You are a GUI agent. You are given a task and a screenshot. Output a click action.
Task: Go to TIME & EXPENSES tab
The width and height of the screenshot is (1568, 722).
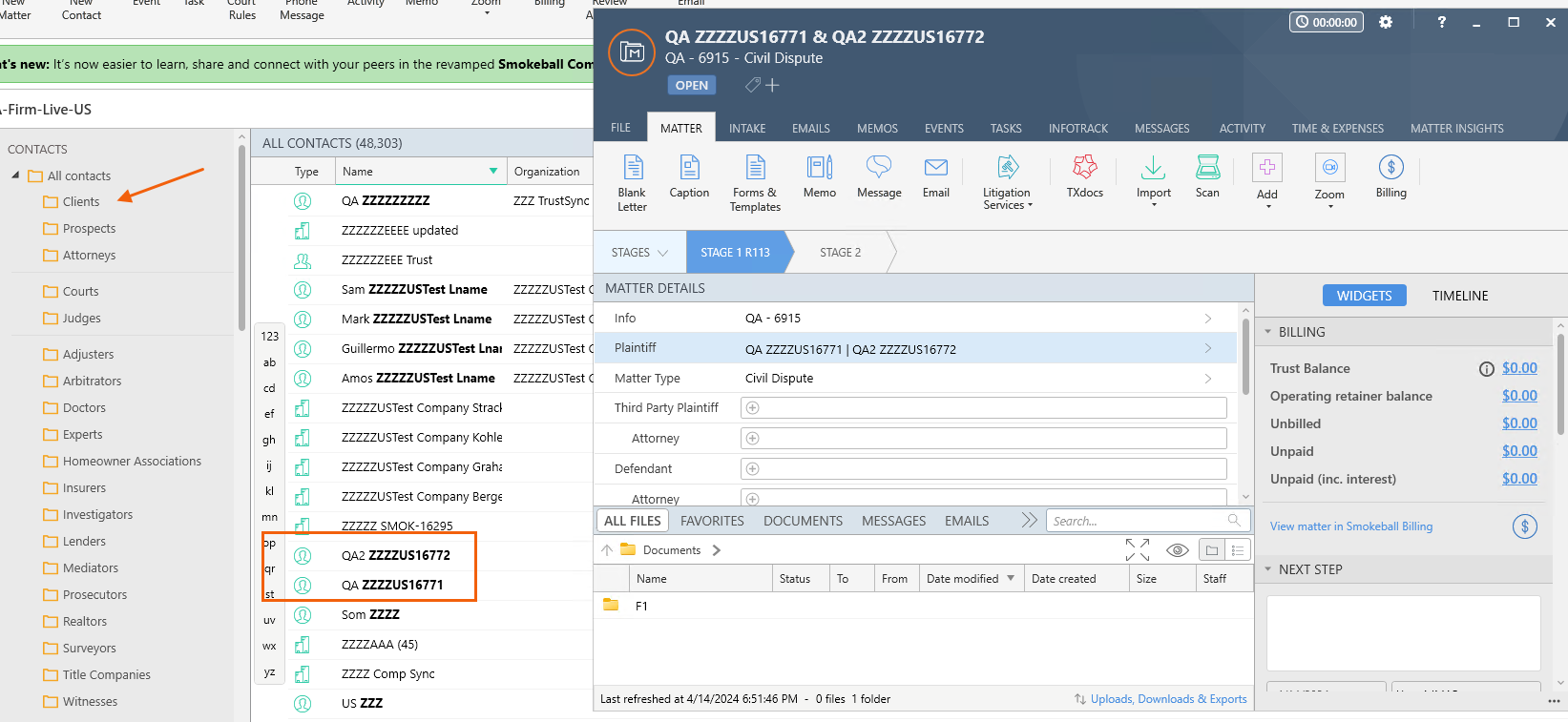point(1338,128)
